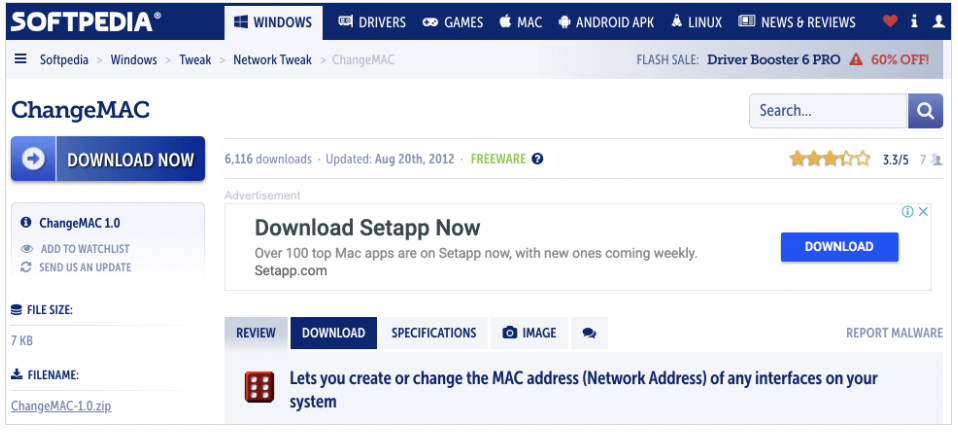
Task: Click Report Malware link
Action: (894, 333)
